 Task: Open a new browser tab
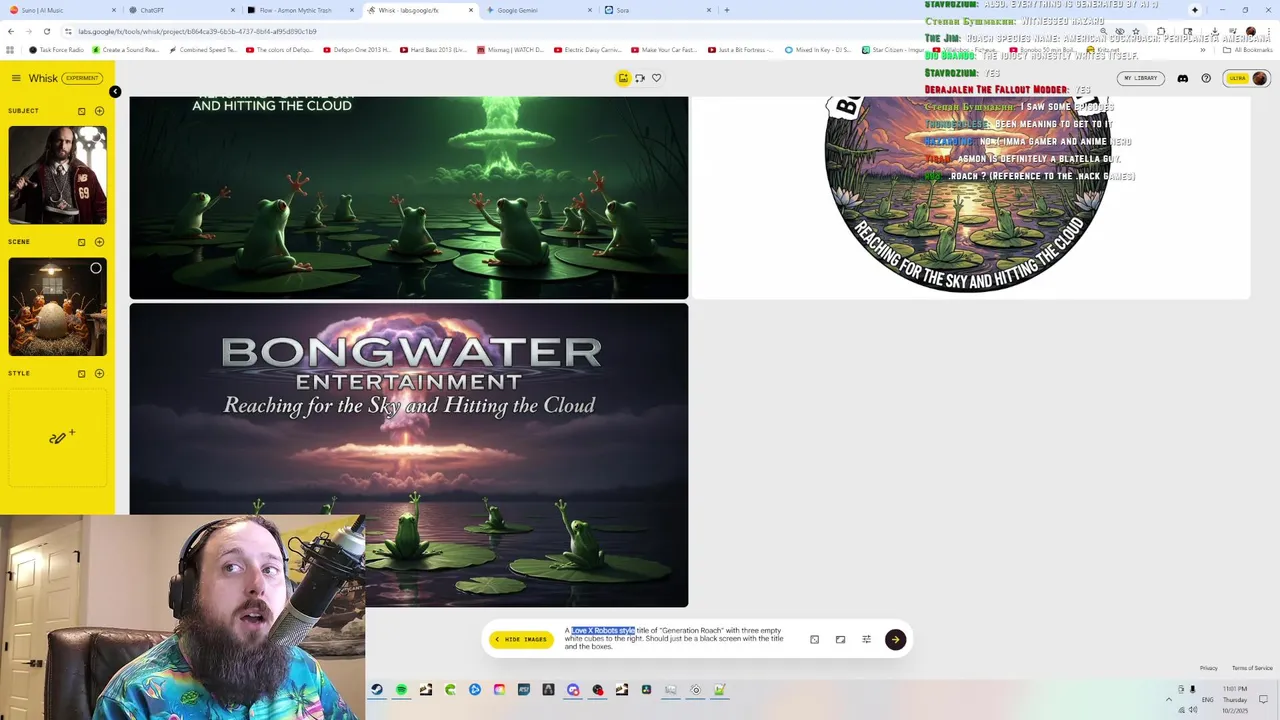[x=726, y=10]
